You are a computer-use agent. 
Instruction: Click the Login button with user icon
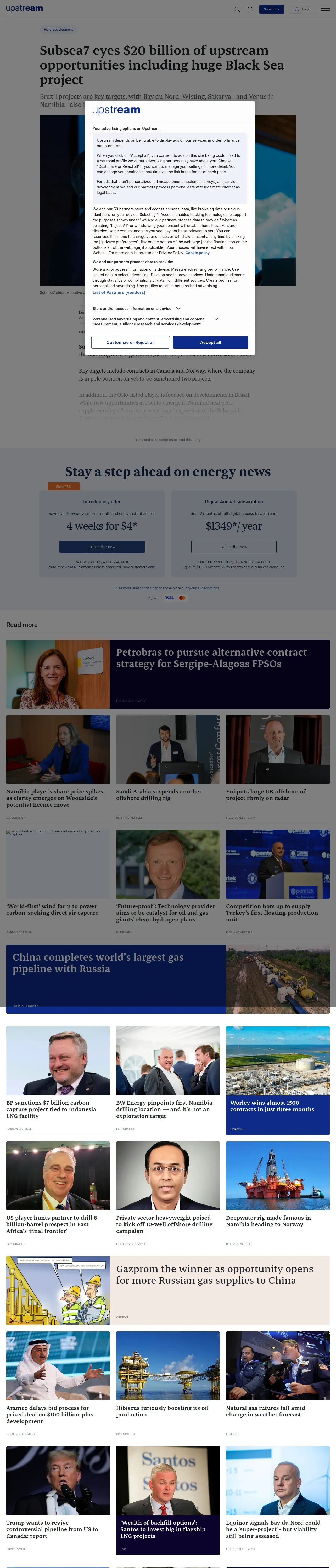coord(303,9)
